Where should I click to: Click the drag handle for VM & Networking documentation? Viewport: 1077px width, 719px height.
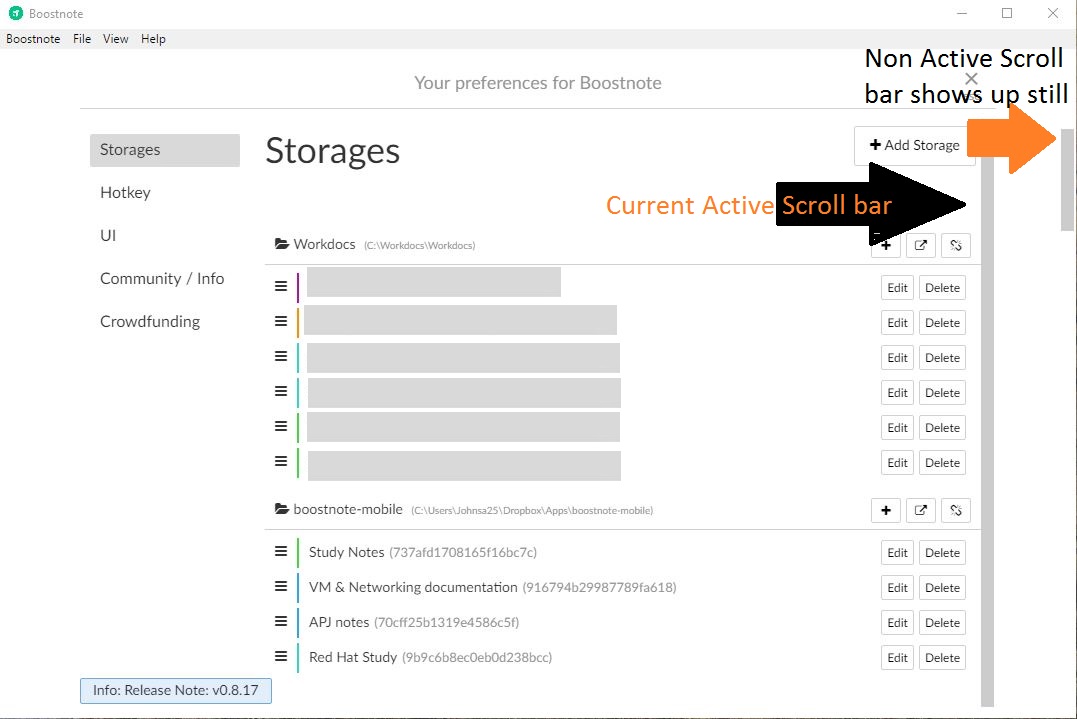click(281, 586)
